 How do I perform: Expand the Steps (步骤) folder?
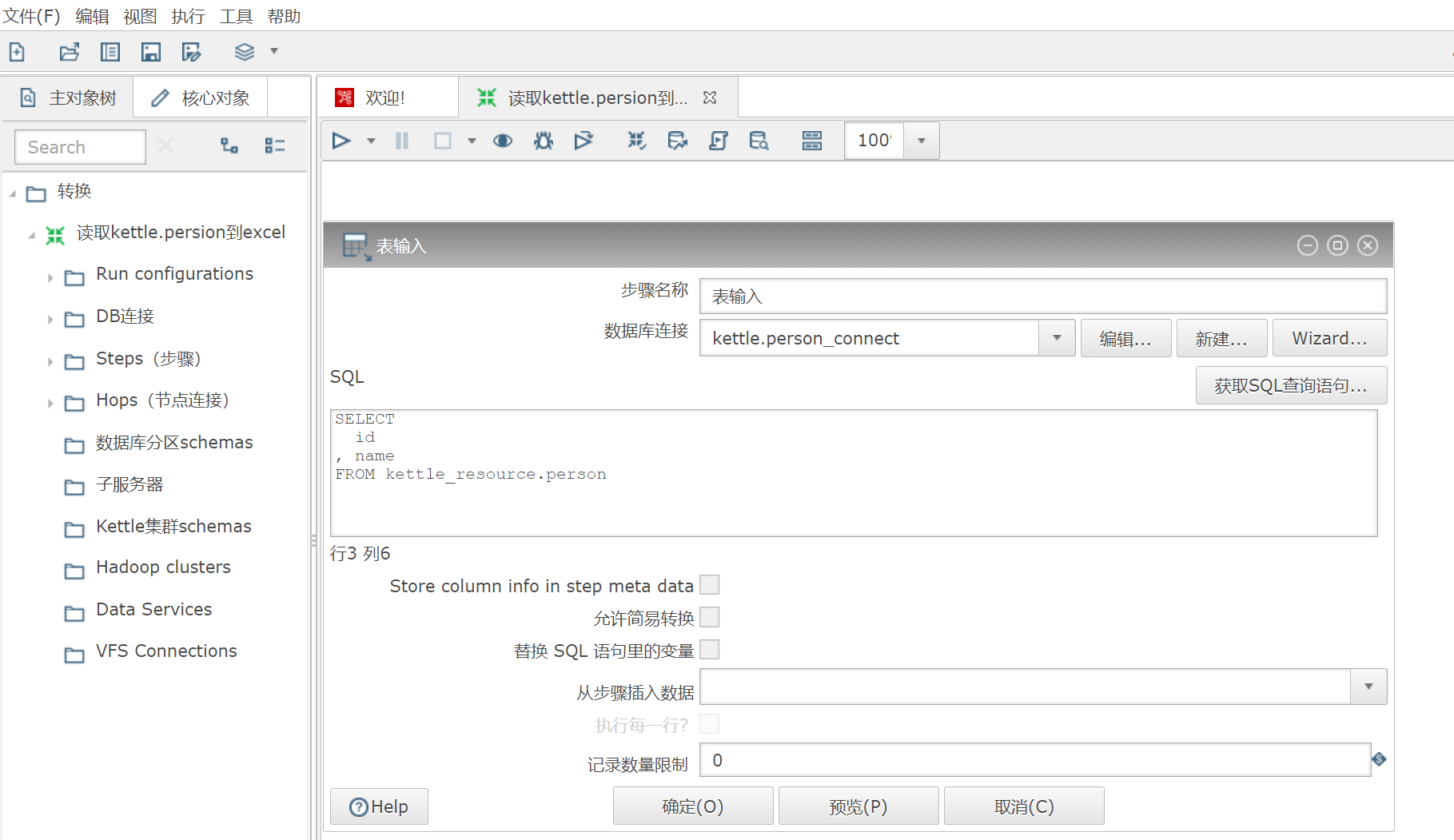50,361
